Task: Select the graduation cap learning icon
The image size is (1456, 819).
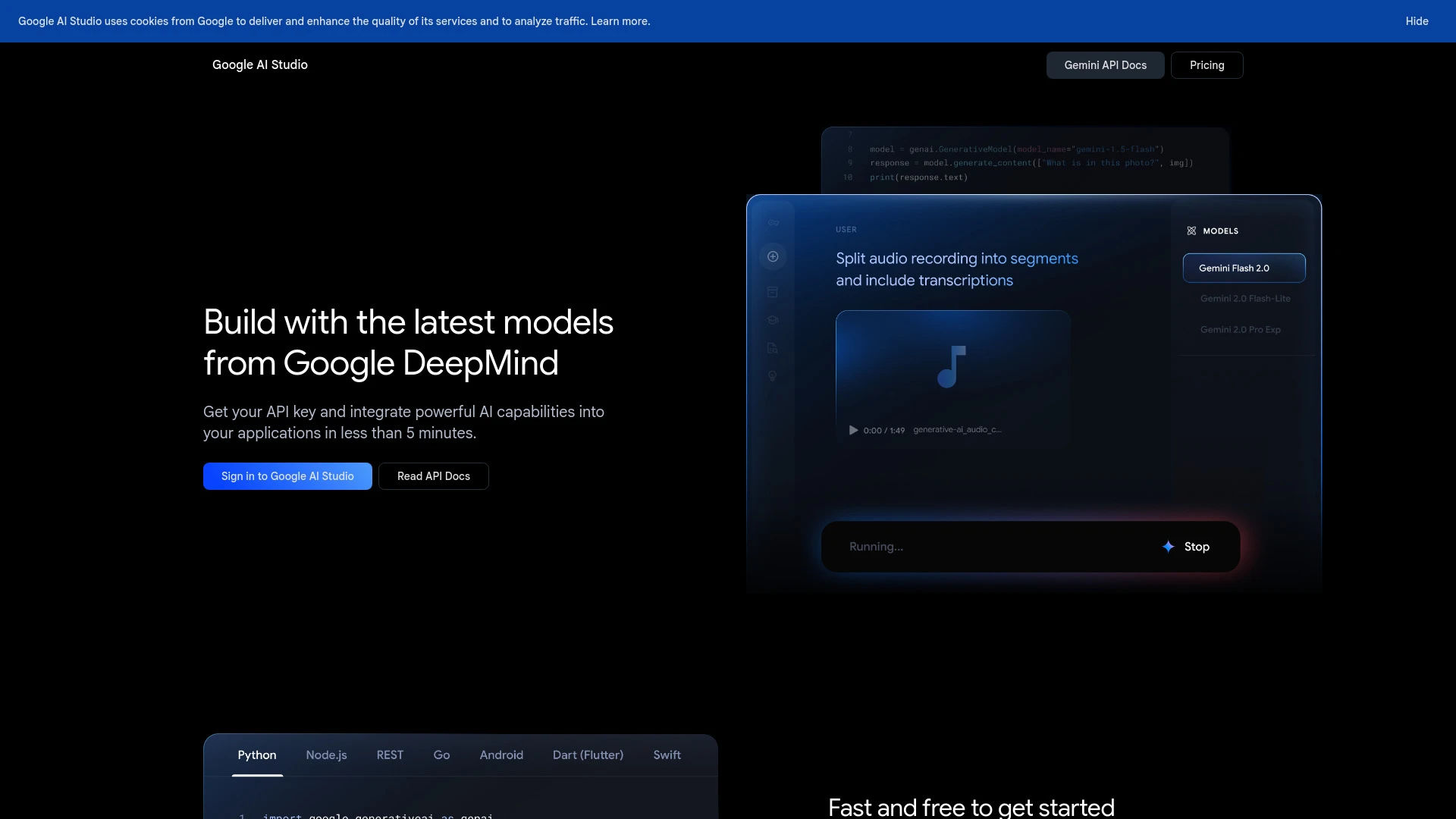Action: [x=773, y=319]
